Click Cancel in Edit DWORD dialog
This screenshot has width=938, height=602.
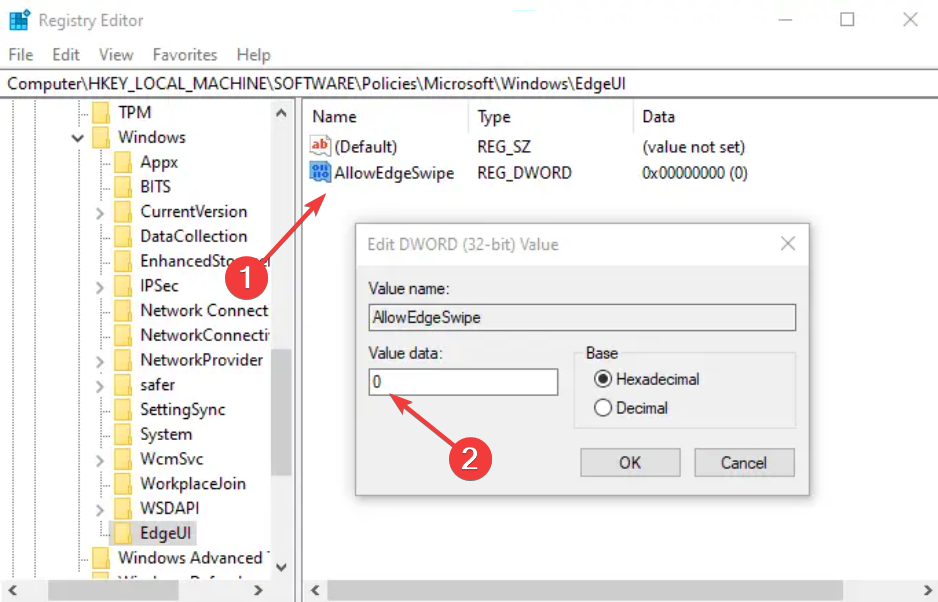pyautogui.click(x=744, y=463)
